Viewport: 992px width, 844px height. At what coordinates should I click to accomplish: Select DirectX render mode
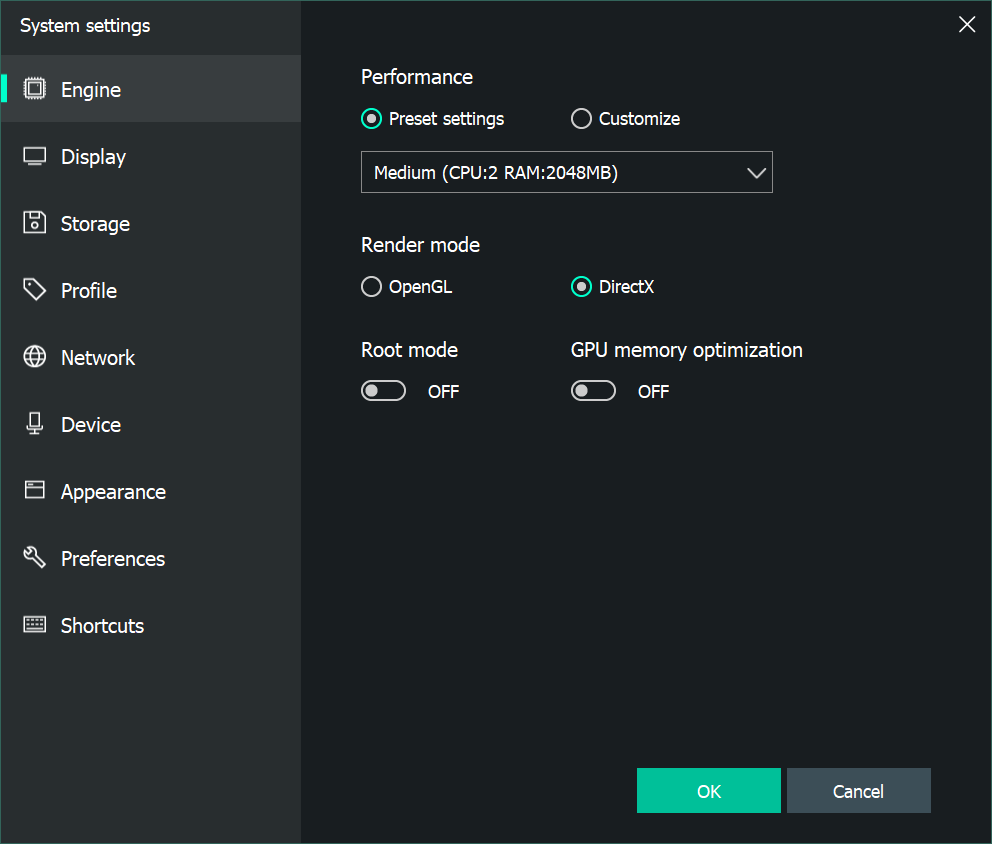581,287
